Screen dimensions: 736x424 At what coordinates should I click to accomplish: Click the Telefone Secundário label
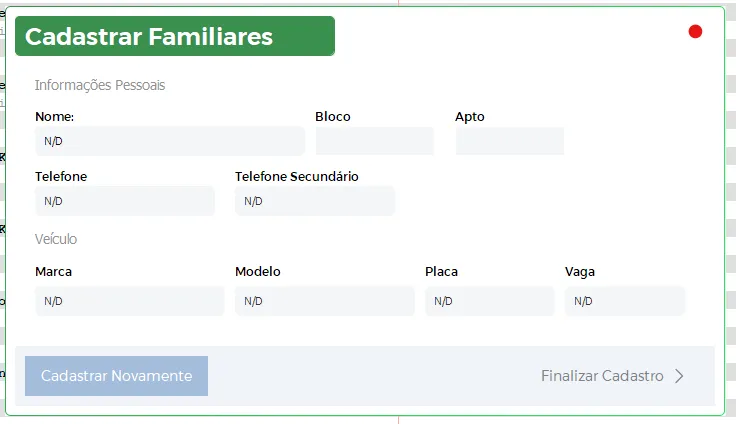click(x=297, y=176)
